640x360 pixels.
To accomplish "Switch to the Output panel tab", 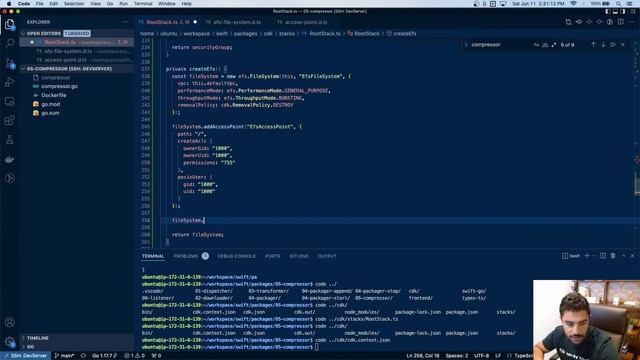I will coord(327,256).
